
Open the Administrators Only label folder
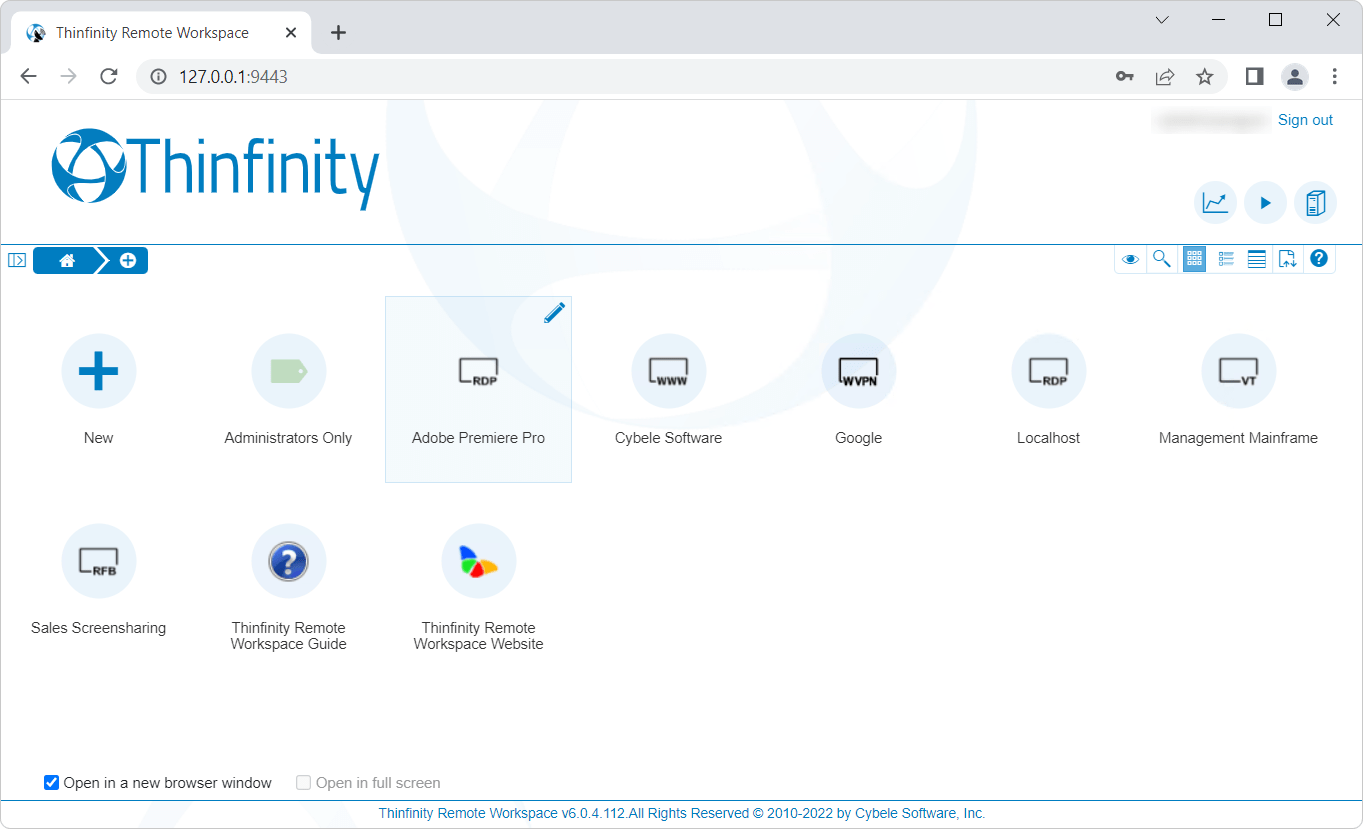288,371
